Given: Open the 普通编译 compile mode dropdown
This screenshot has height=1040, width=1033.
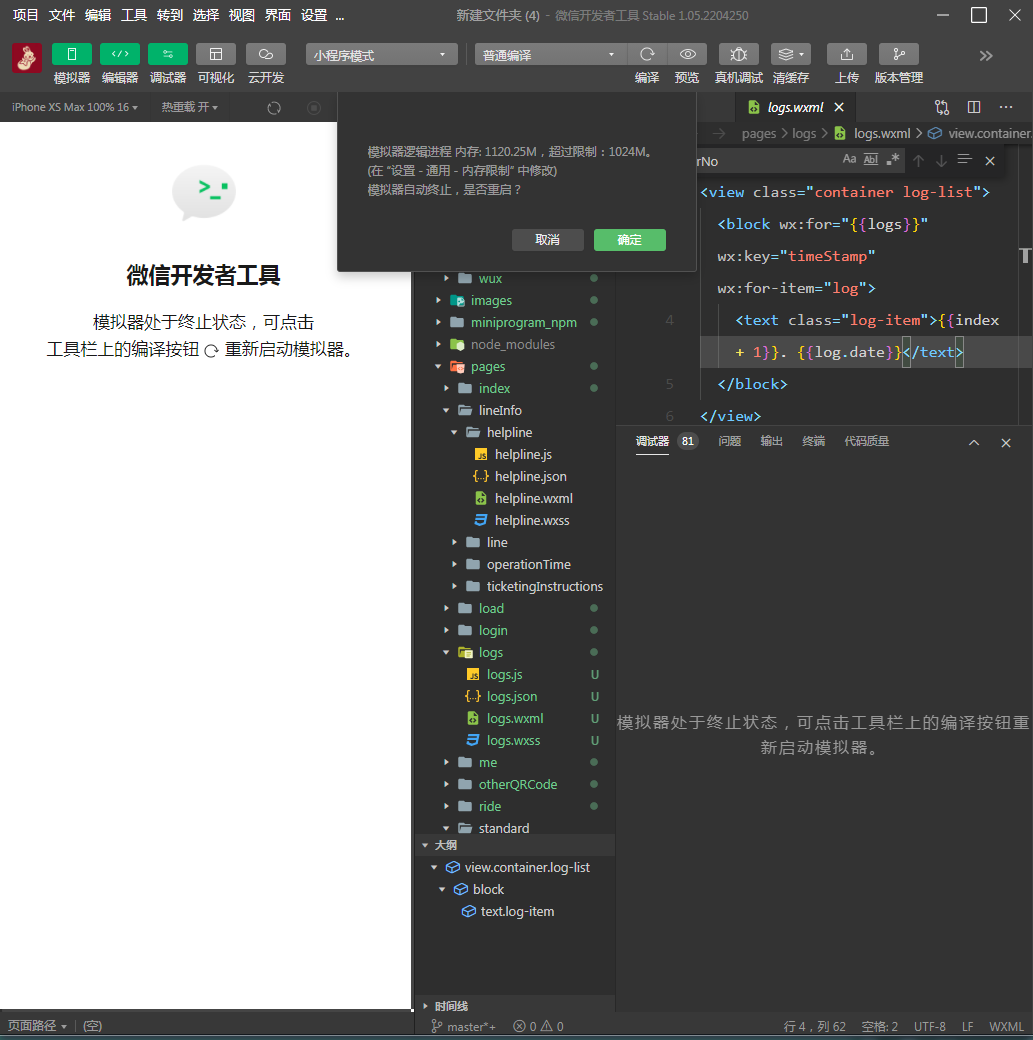Looking at the screenshot, I should point(551,54).
